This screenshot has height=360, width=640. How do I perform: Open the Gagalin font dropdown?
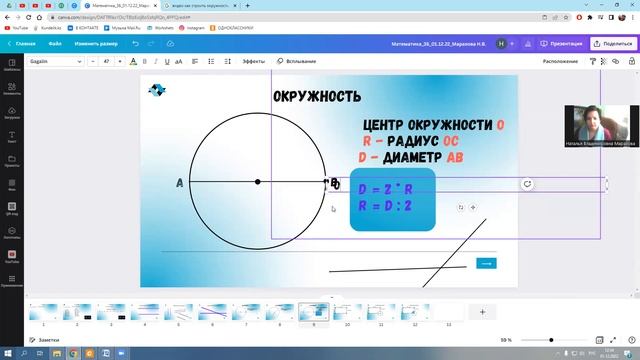[56, 61]
